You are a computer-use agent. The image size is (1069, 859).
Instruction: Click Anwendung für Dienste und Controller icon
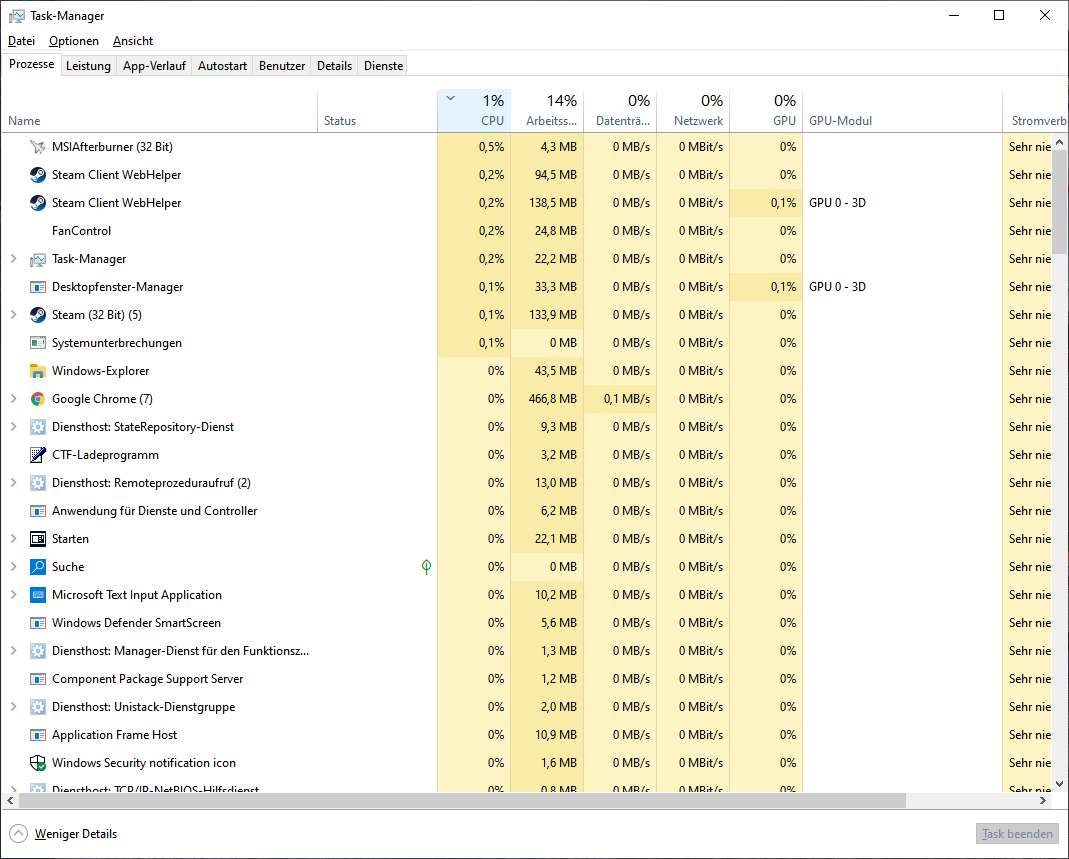[x=37, y=511]
